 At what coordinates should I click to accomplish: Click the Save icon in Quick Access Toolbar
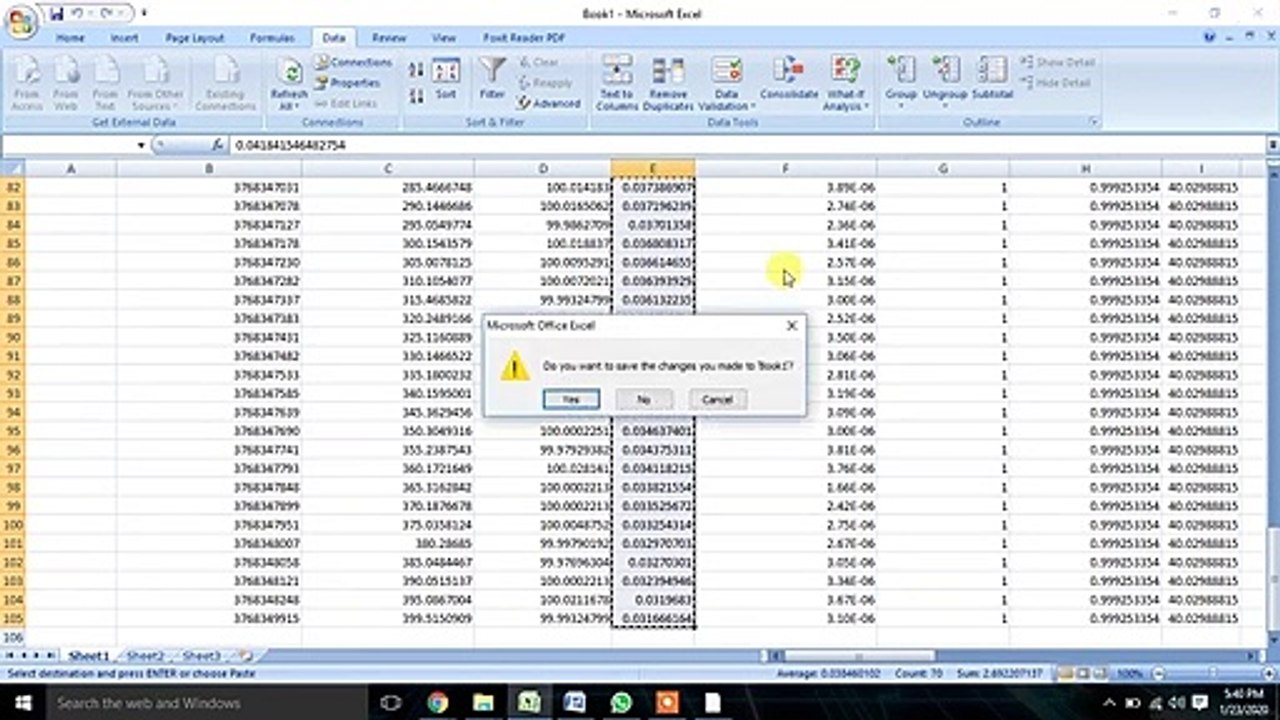click(55, 13)
